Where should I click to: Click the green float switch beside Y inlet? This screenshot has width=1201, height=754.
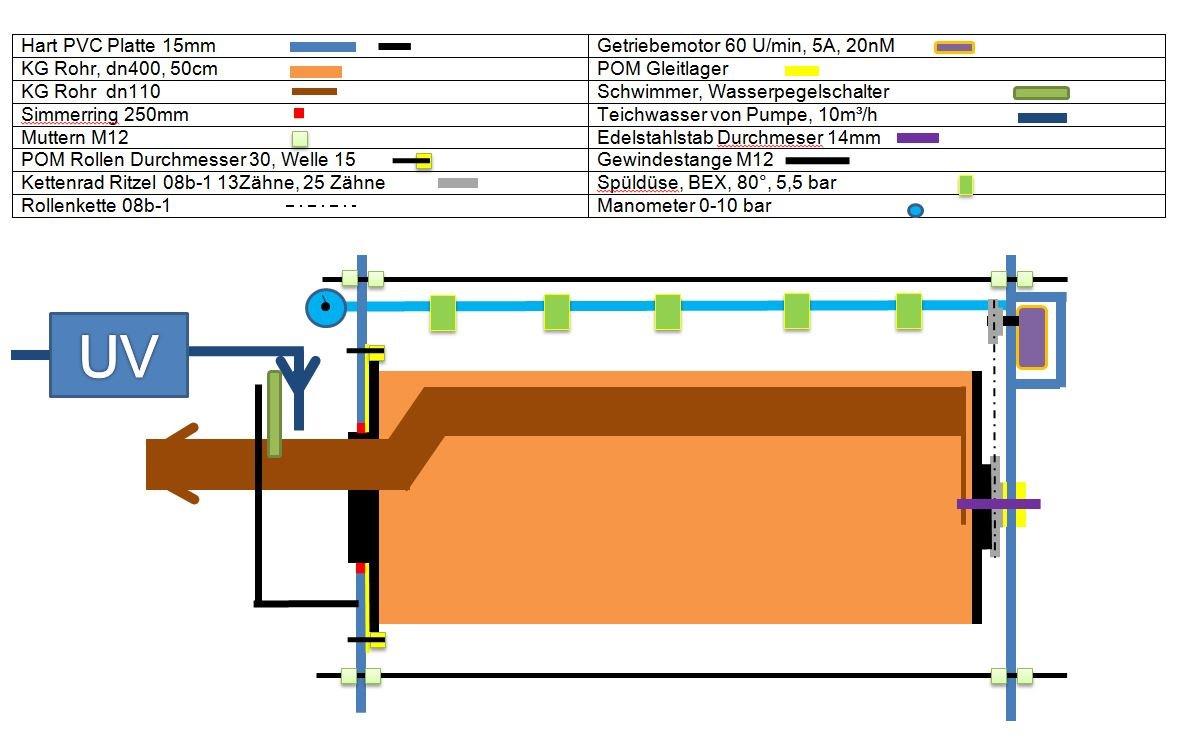tap(274, 414)
